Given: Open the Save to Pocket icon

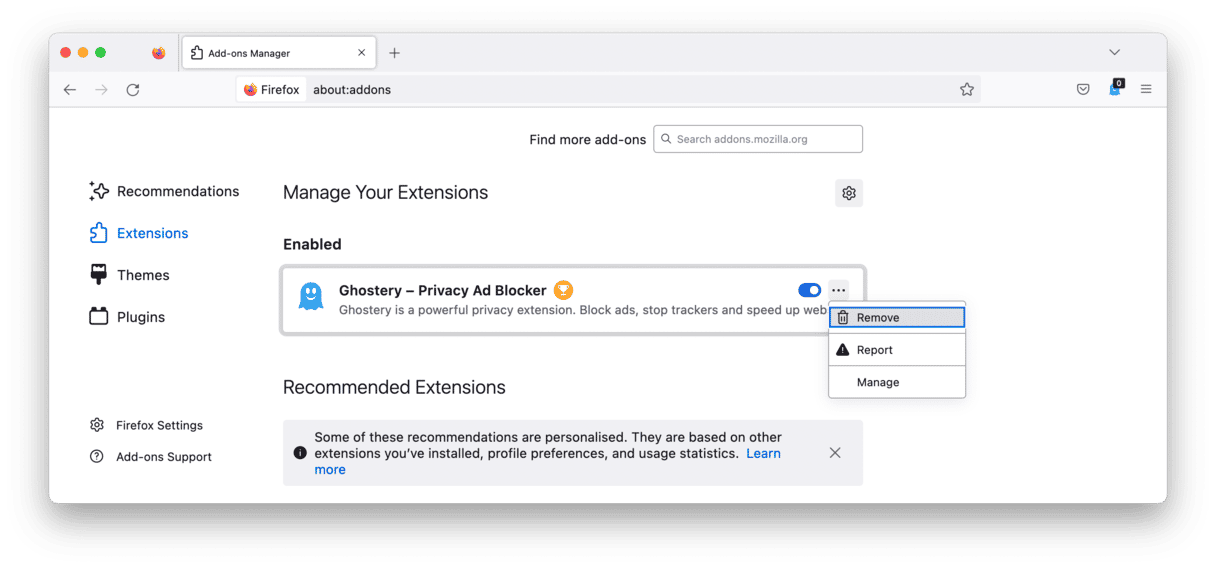Looking at the screenshot, I should click(x=1083, y=90).
